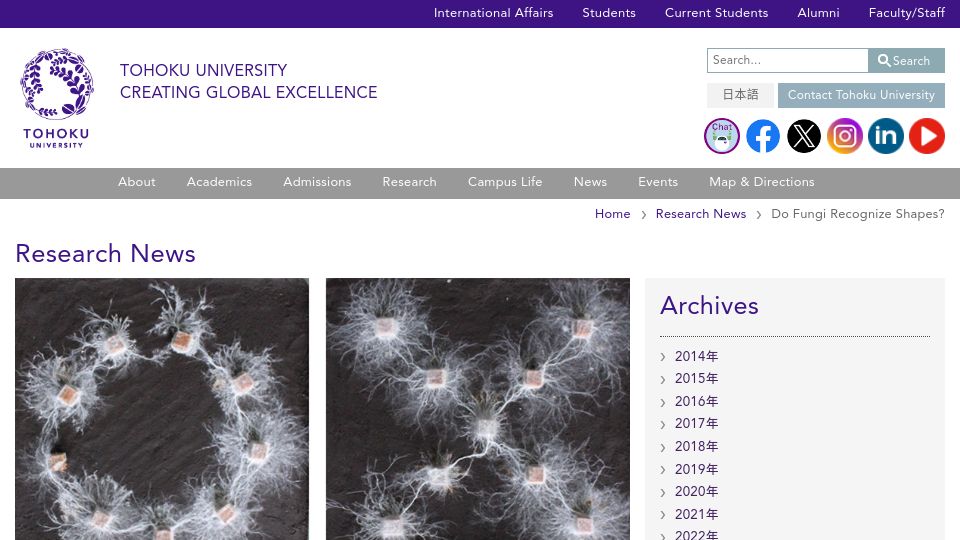Open the YouTube icon
This screenshot has height=540, width=960.
pyautogui.click(x=927, y=136)
